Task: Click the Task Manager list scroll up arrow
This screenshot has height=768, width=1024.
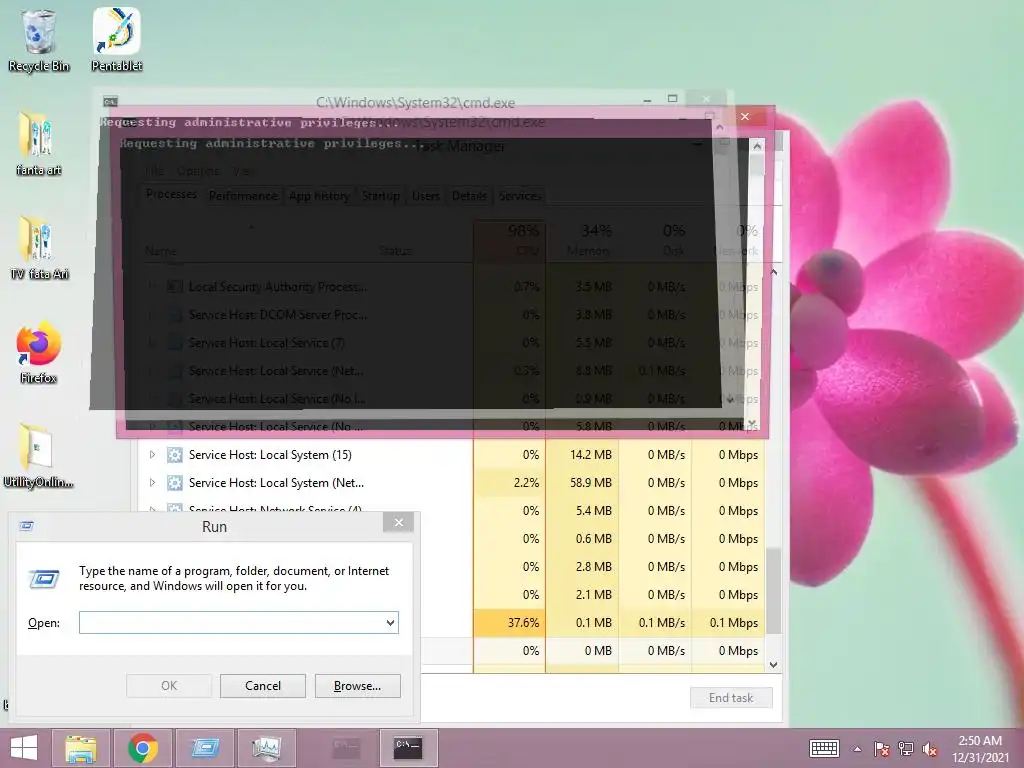Action: [773, 272]
